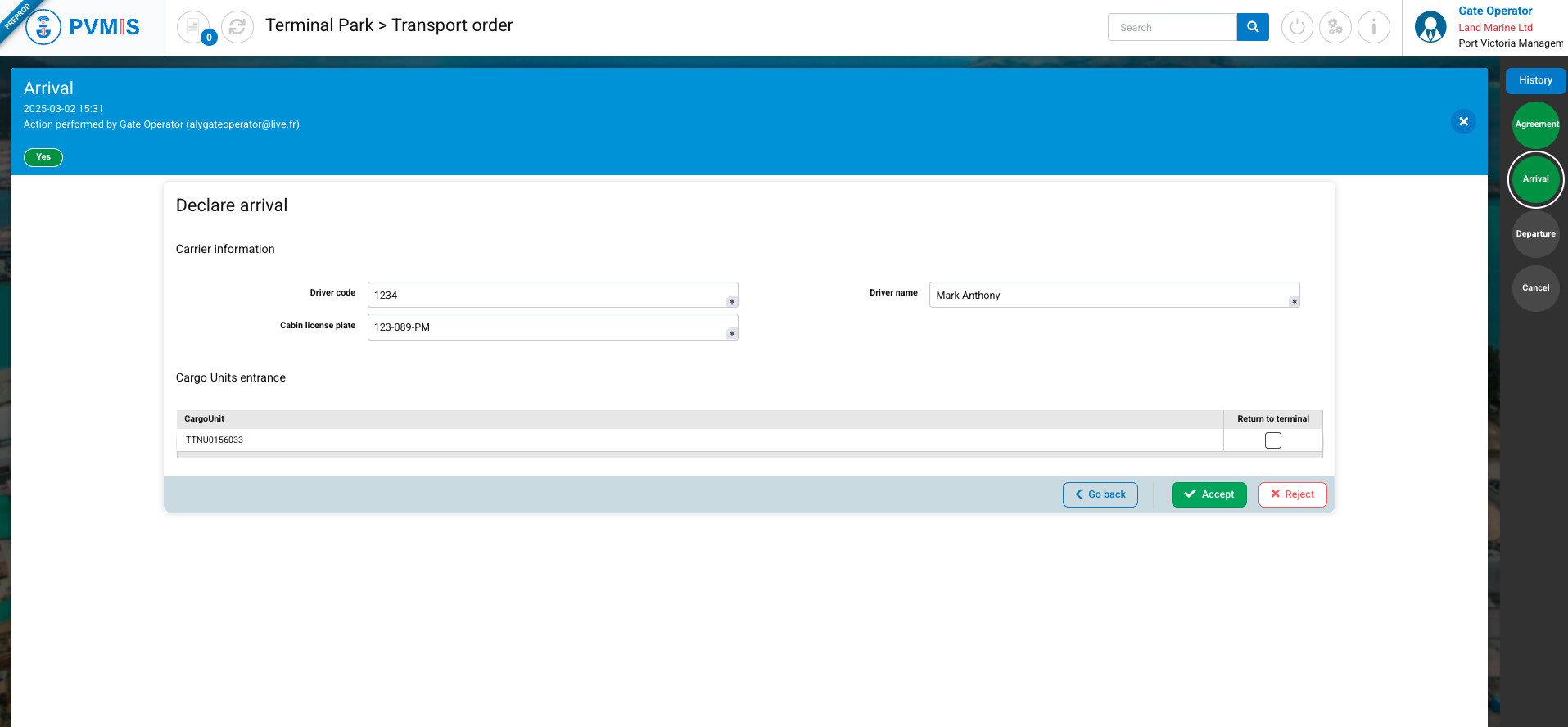Open the documents notification icon

193,27
